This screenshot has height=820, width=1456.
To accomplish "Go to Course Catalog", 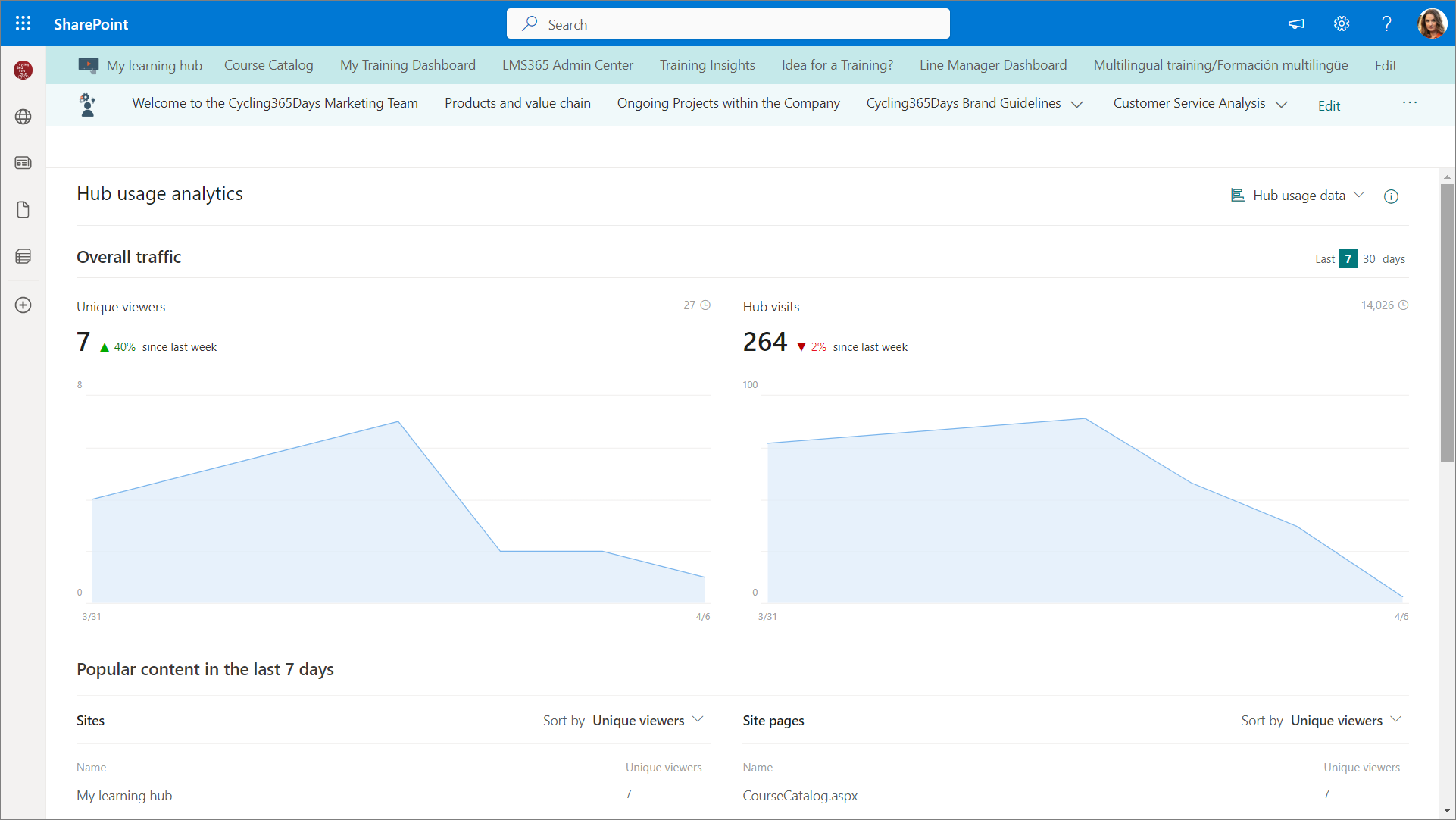I will click(269, 65).
